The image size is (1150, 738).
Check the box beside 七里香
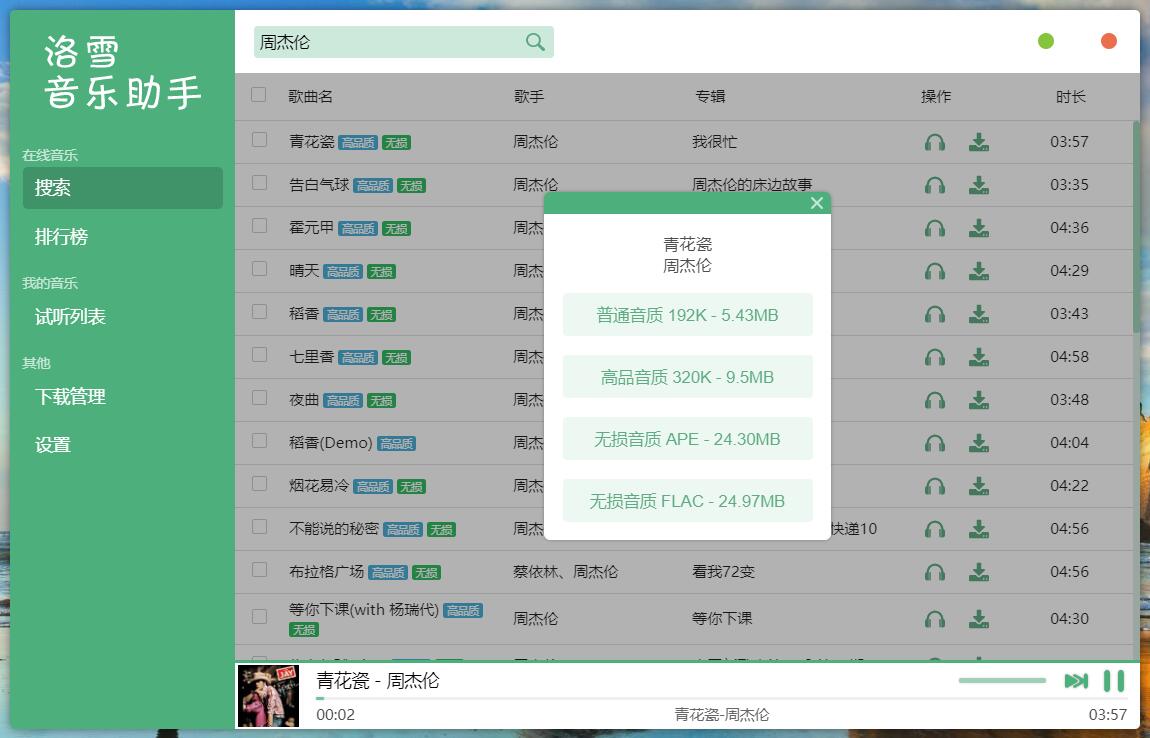click(259, 354)
